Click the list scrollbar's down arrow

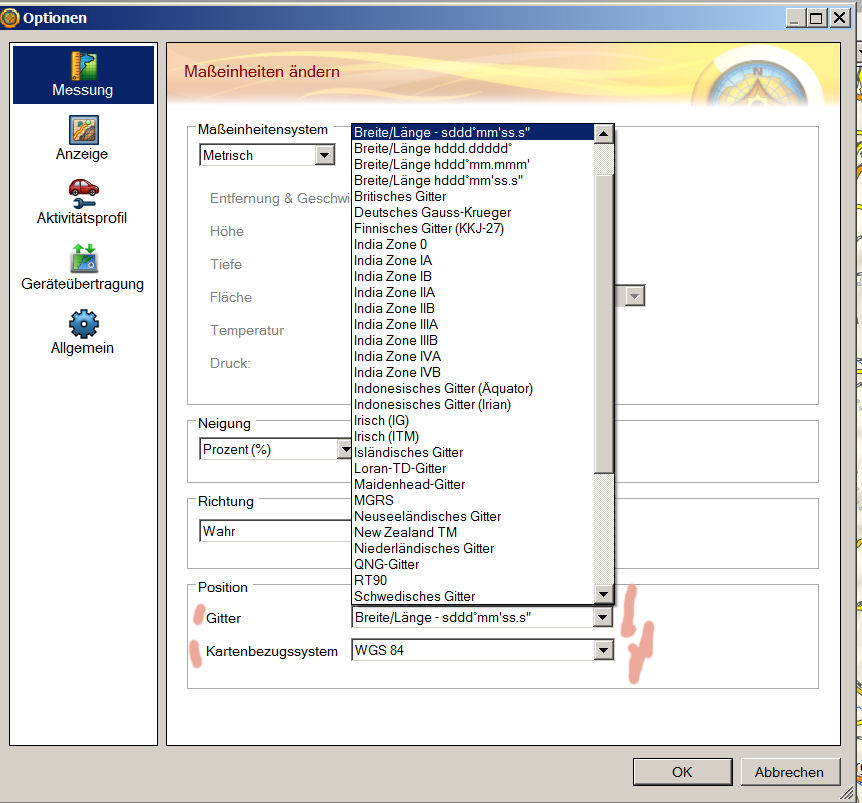[604, 594]
